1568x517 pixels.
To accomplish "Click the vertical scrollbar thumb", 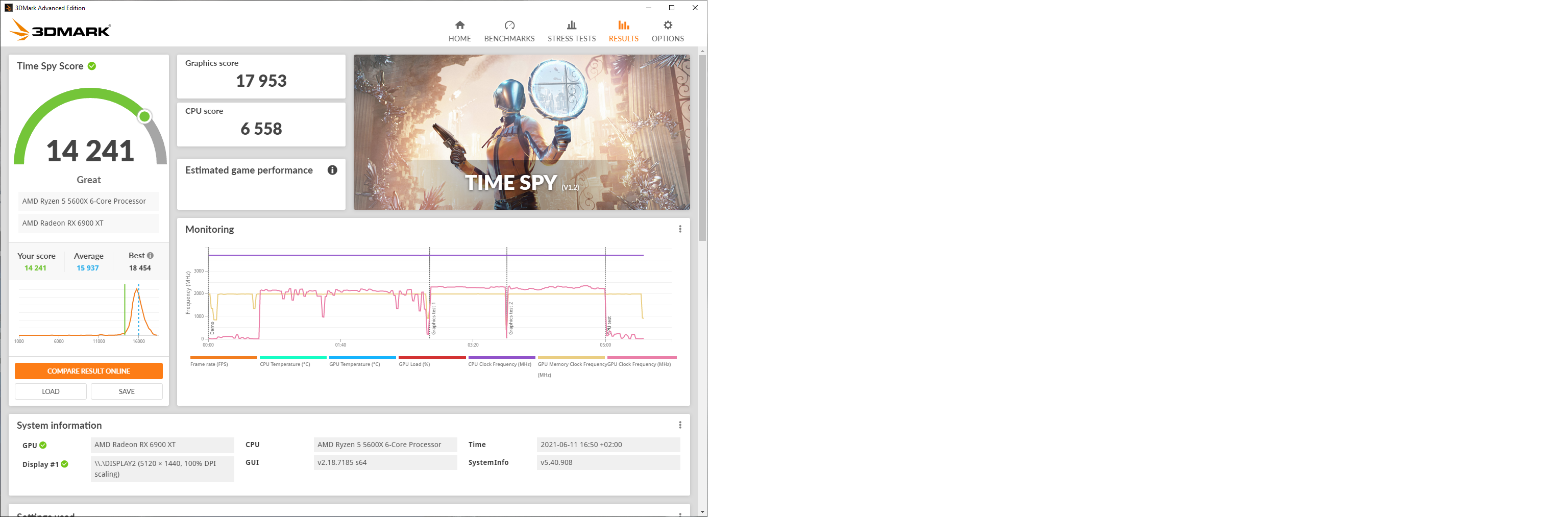I will [702, 148].
